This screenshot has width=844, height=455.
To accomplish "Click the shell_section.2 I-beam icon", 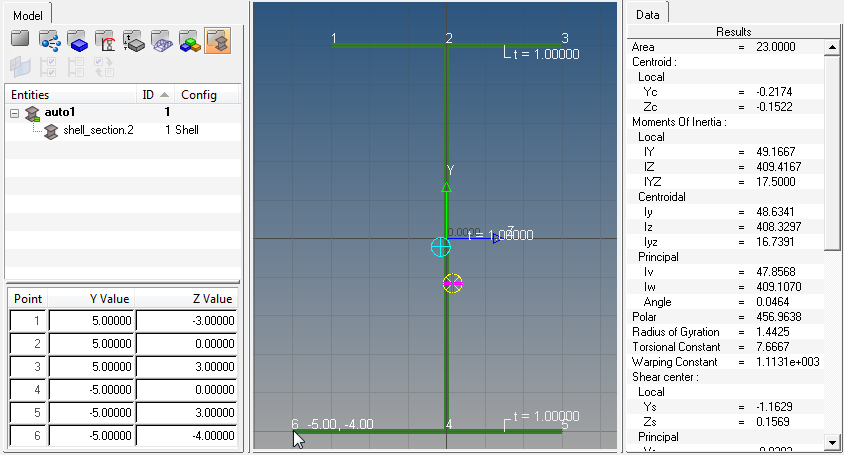I will [51, 131].
